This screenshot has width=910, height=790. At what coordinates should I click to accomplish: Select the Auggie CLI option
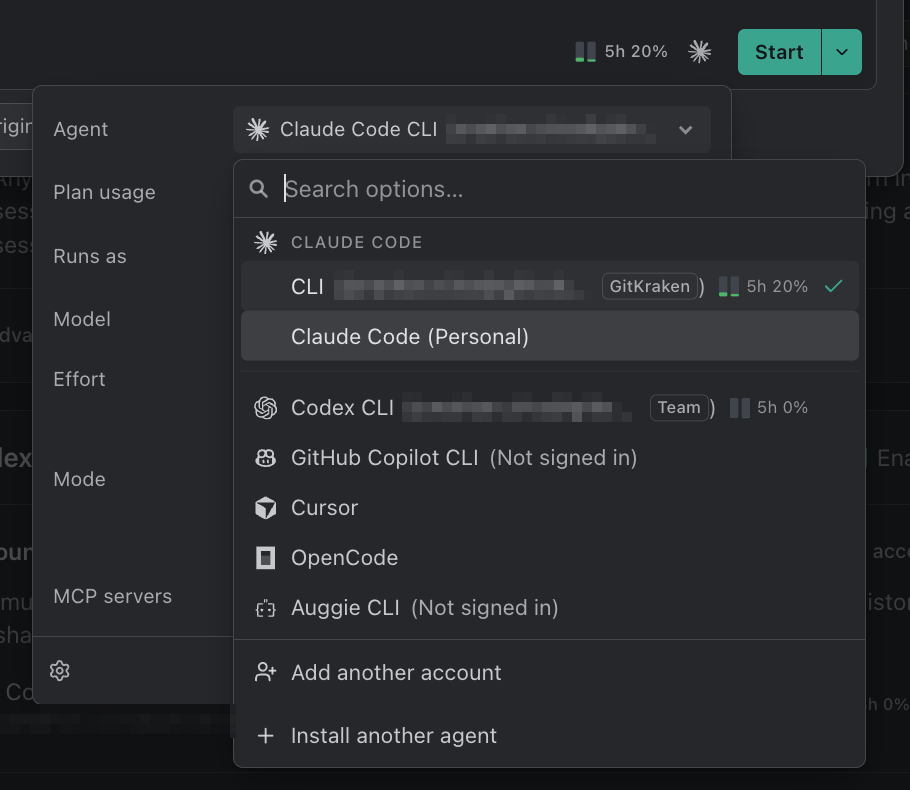pyautogui.click(x=550, y=608)
